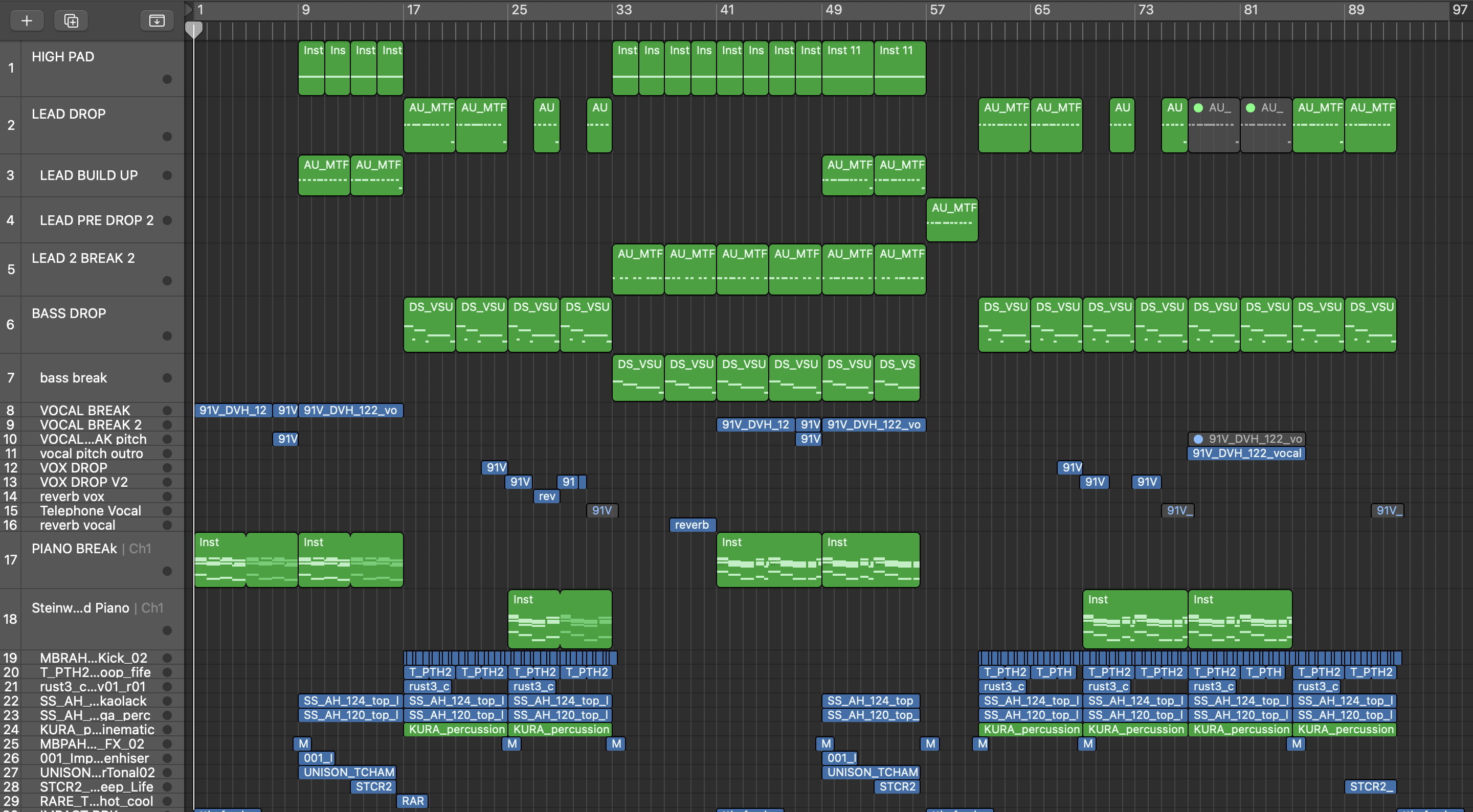This screenshot has width=1473, height=812.
Task: Click the VOX DROP track's round indicator
Action: 167,468
